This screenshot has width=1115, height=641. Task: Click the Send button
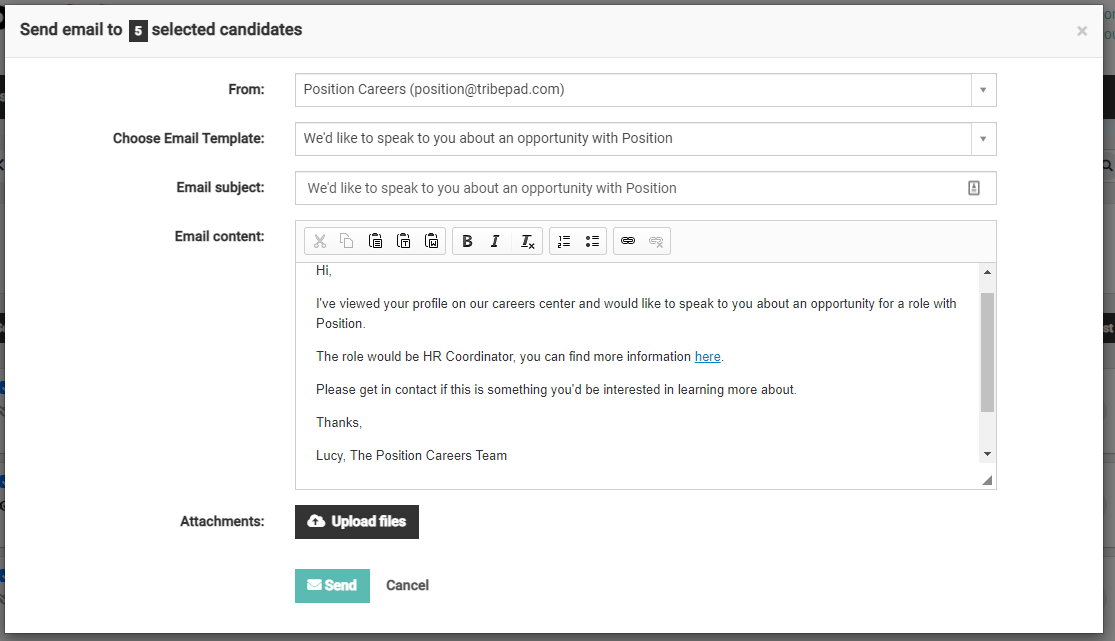coord(332,586)
